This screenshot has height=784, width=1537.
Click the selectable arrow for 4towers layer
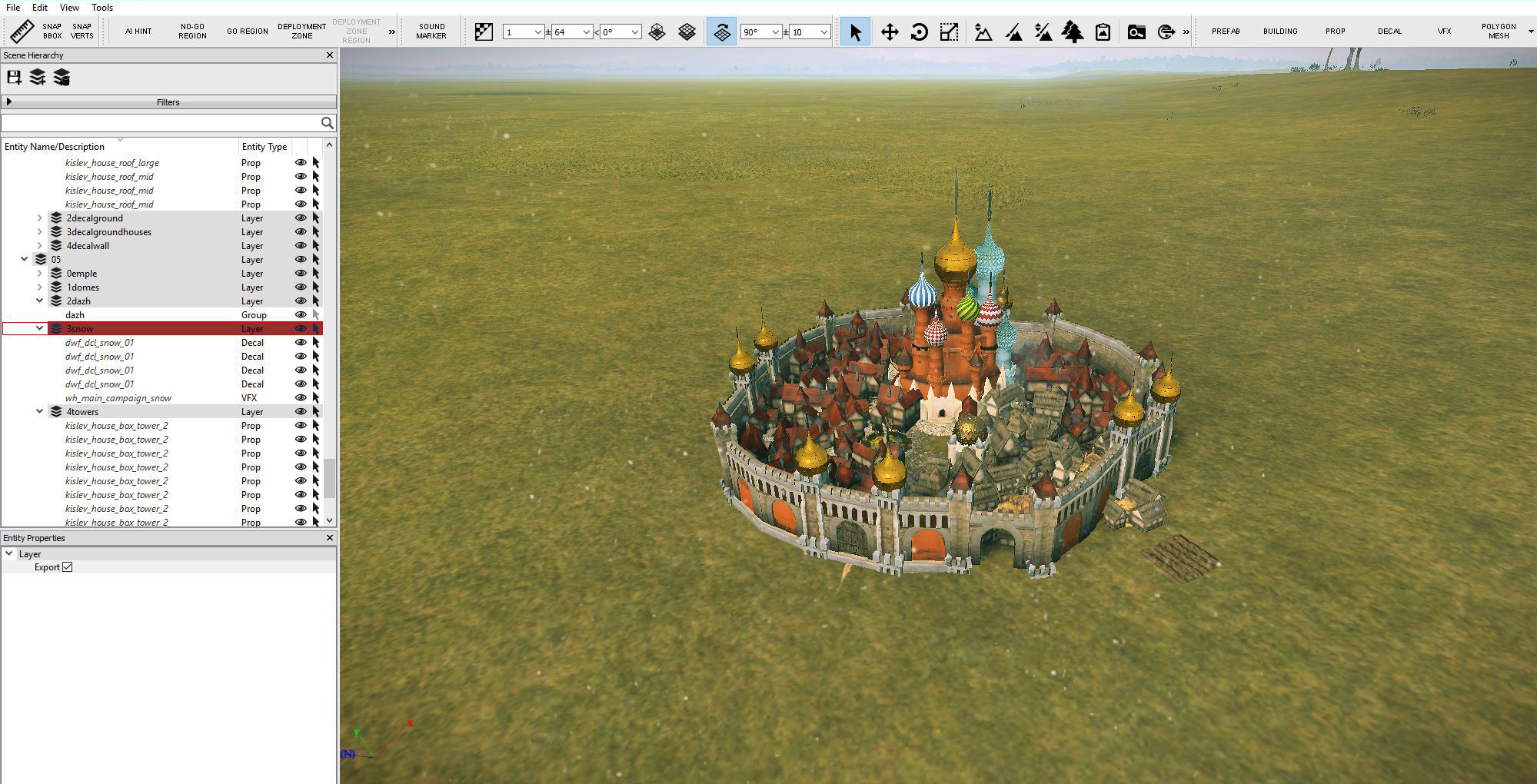point(316,412)
